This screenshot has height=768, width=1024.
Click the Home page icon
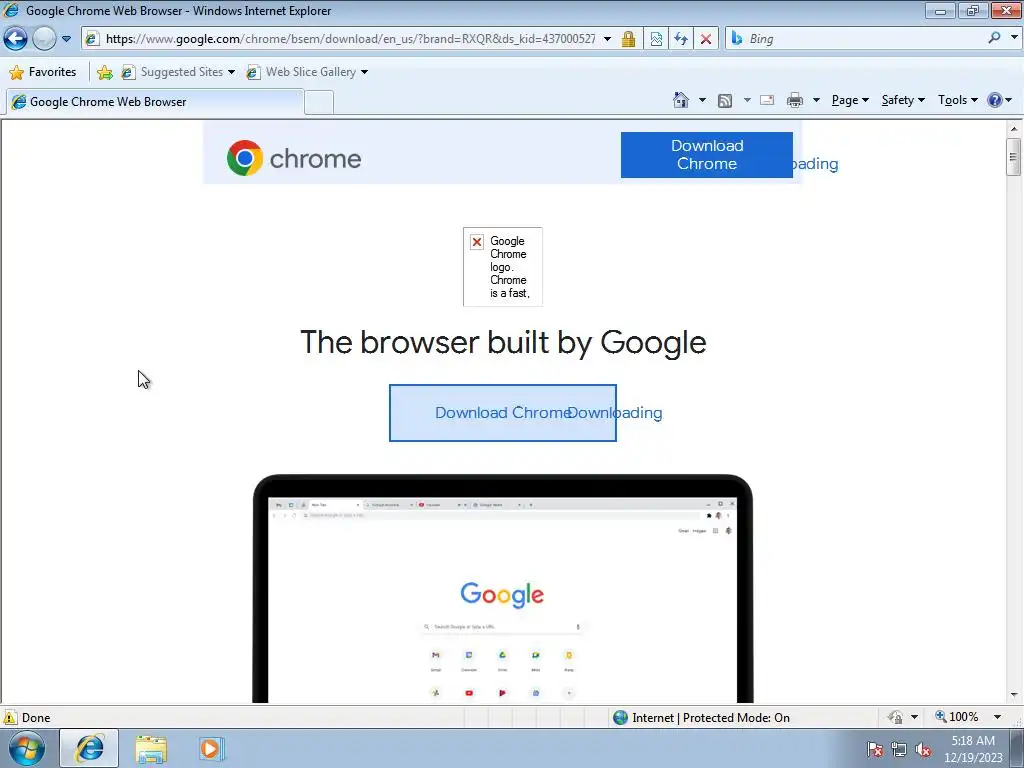click(x=680, y=100)
